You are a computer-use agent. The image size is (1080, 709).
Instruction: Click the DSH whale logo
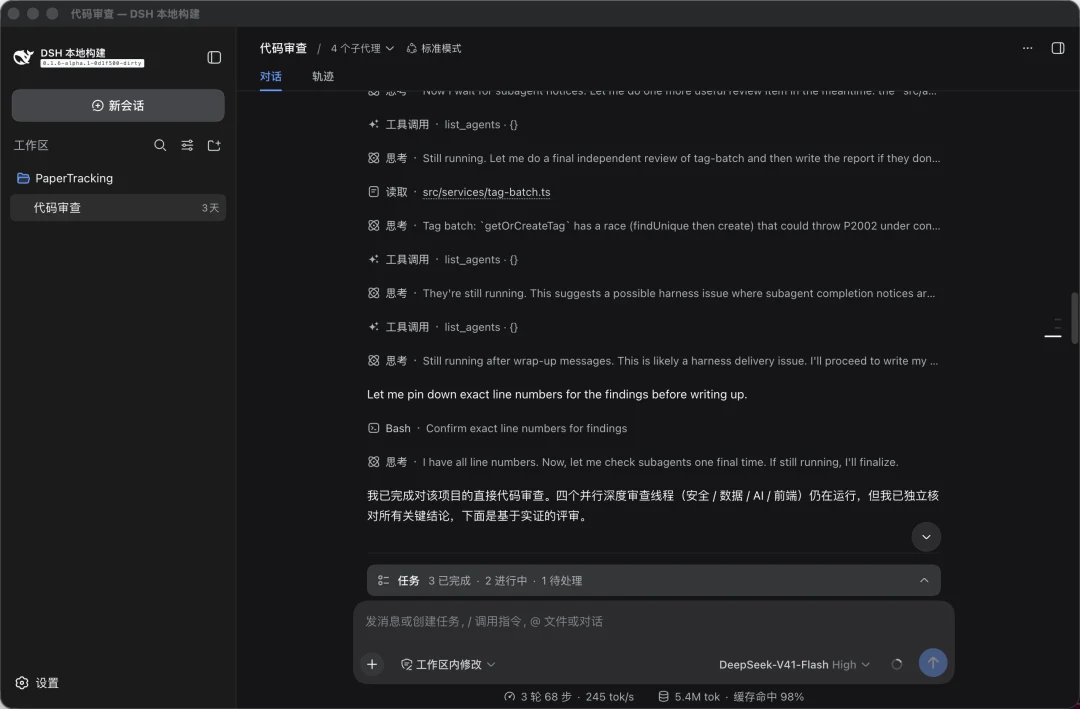[23, 57]
